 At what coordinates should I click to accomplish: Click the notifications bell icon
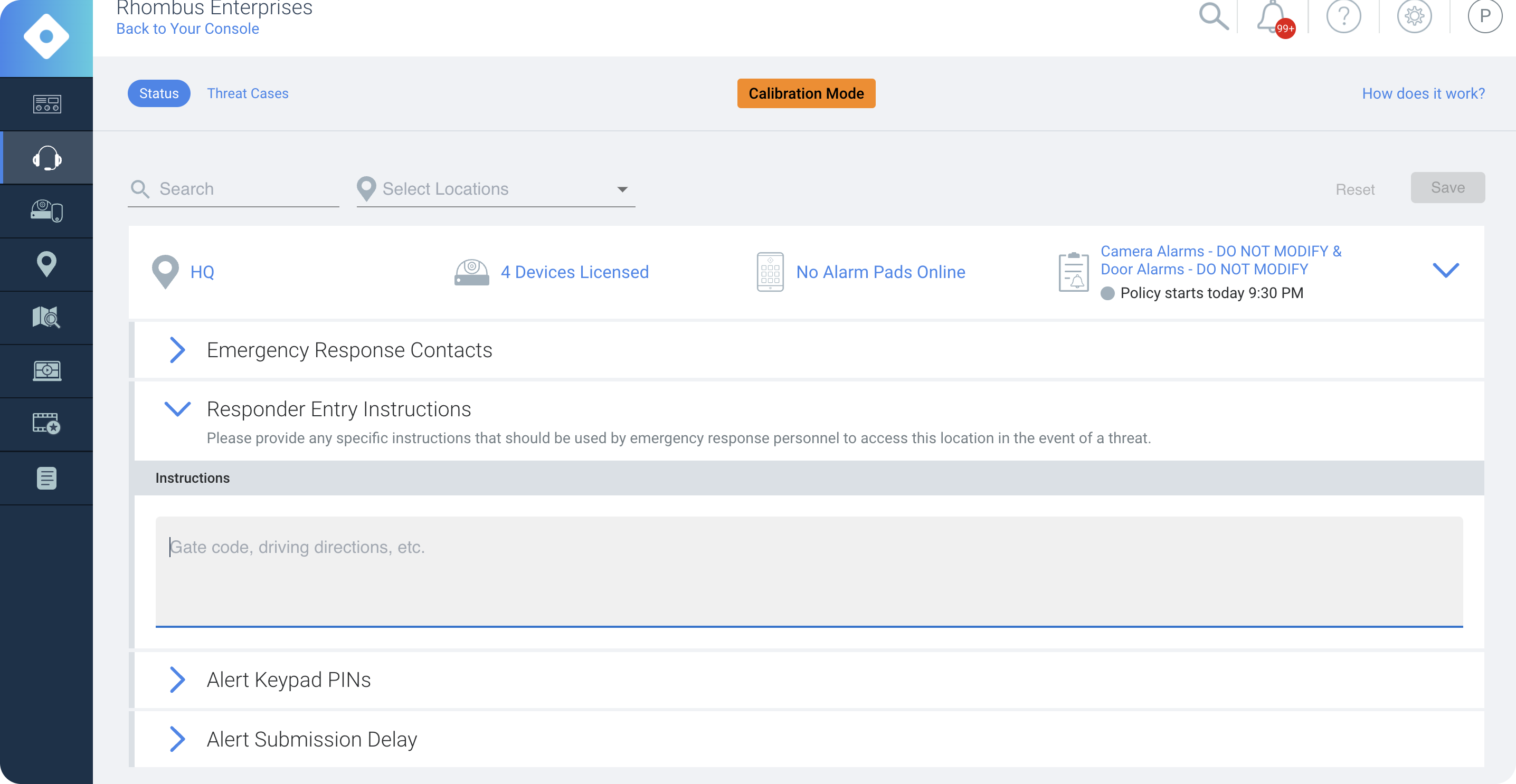(1272, 16)
